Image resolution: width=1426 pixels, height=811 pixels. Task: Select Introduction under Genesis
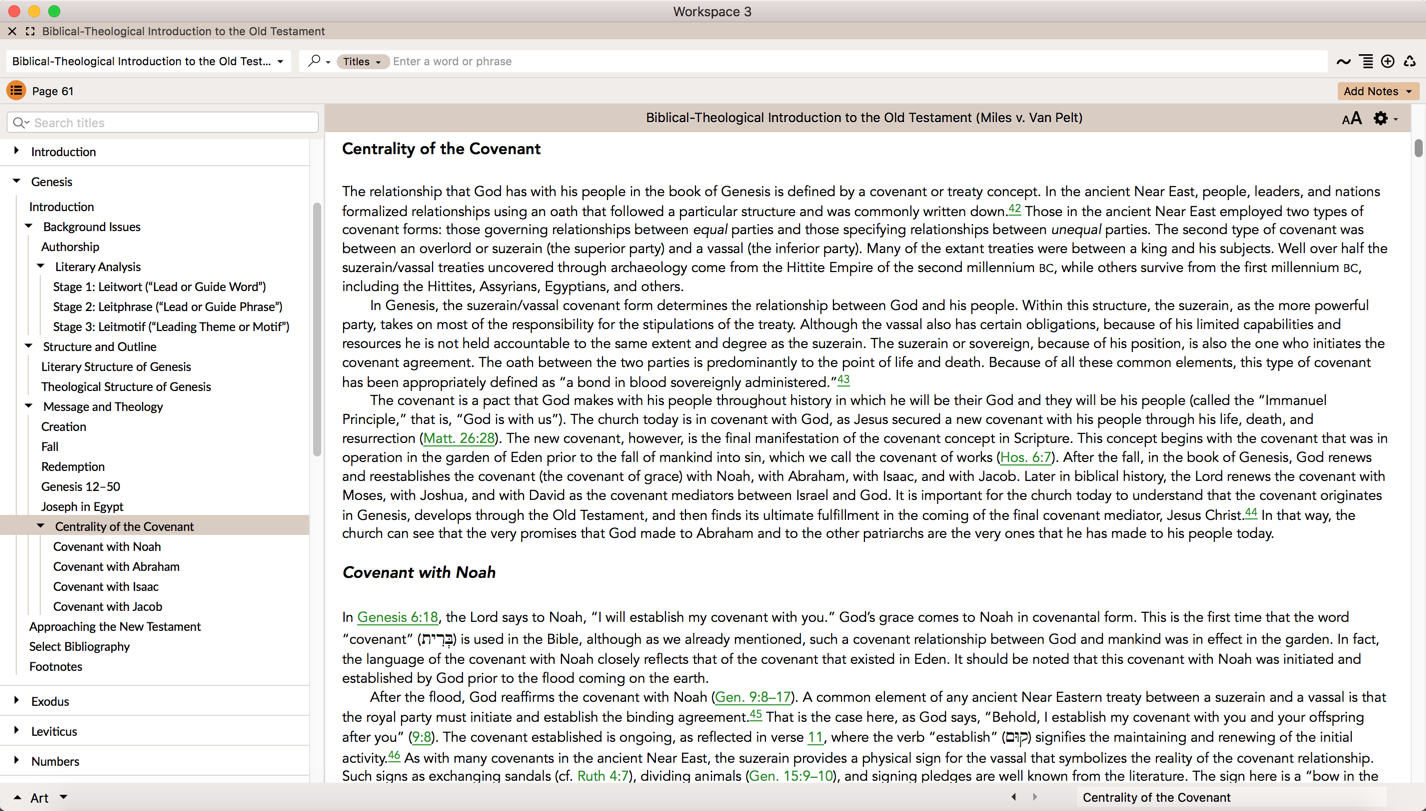pos(61,206)
